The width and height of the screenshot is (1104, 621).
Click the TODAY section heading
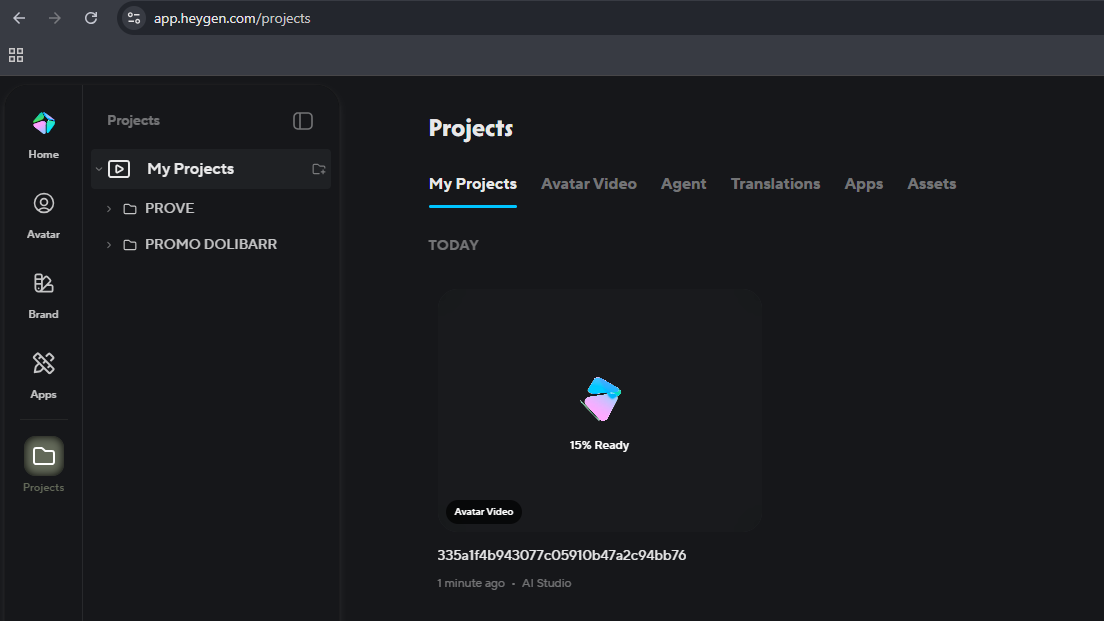453,245
